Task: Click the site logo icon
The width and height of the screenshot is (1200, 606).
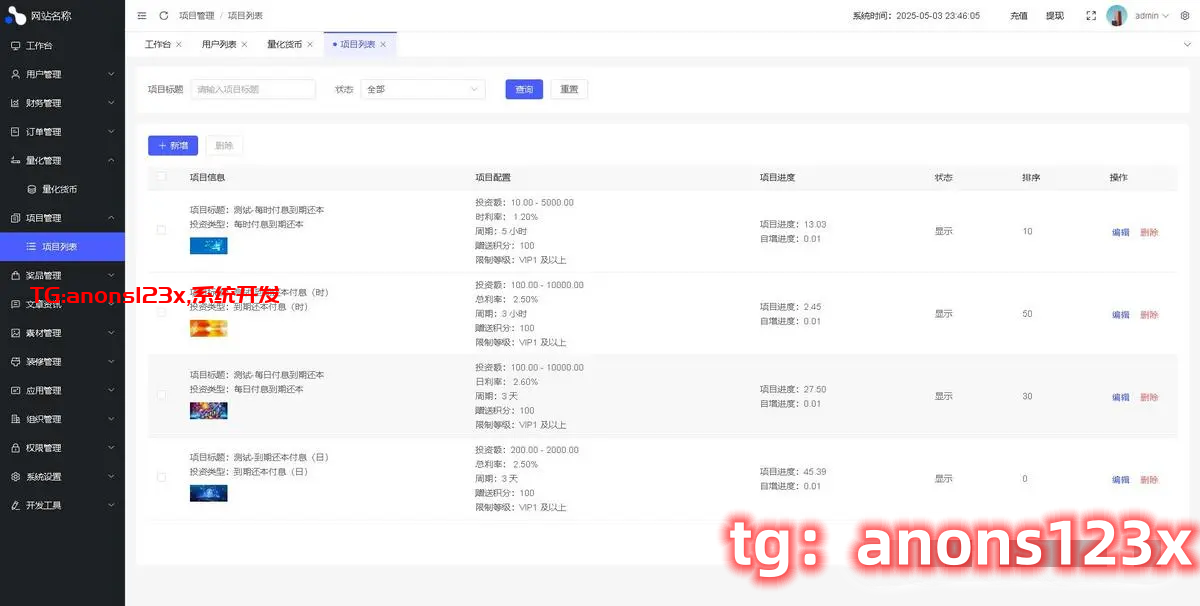Action: 16,16
